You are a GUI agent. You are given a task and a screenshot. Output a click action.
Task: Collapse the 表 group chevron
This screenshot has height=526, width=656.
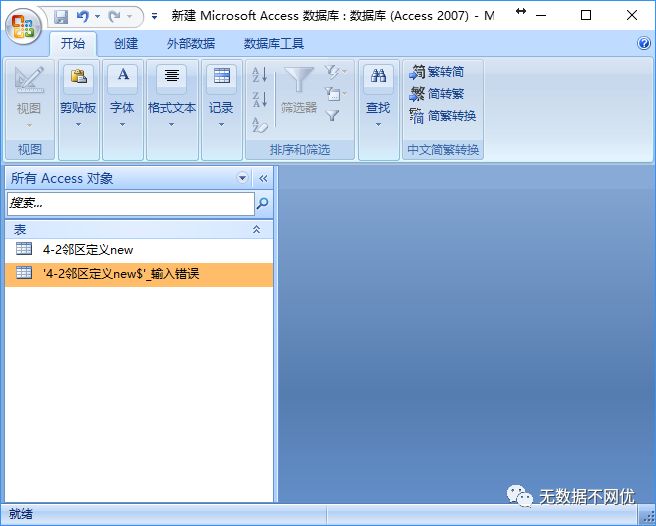point(256,229)
